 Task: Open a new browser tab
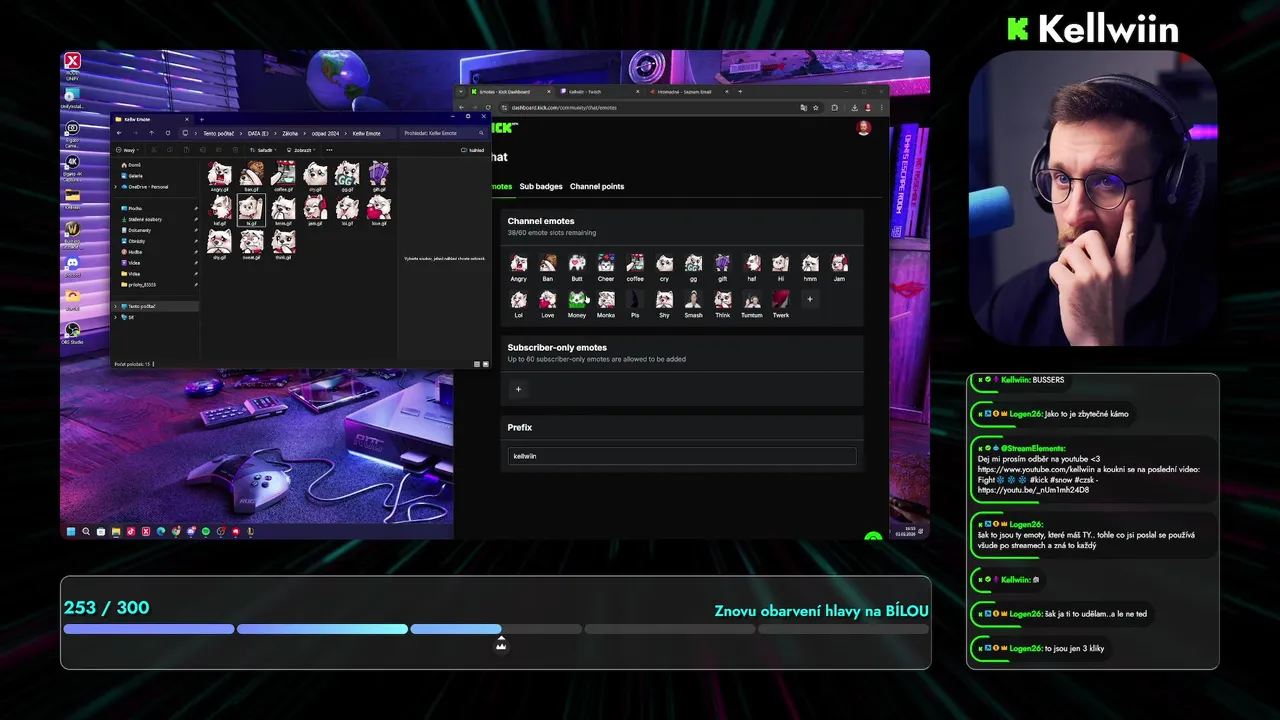click(x=741, y=91)
